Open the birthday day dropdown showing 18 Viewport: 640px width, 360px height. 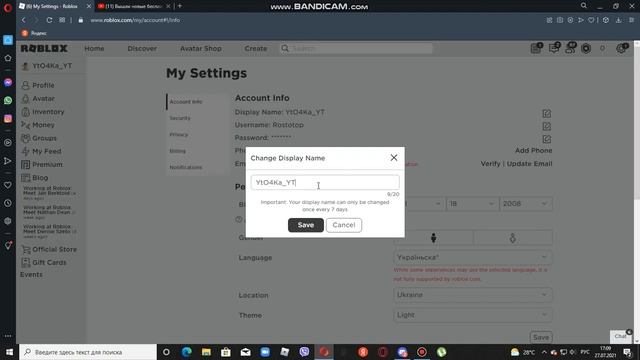click(x=472, y=204)
